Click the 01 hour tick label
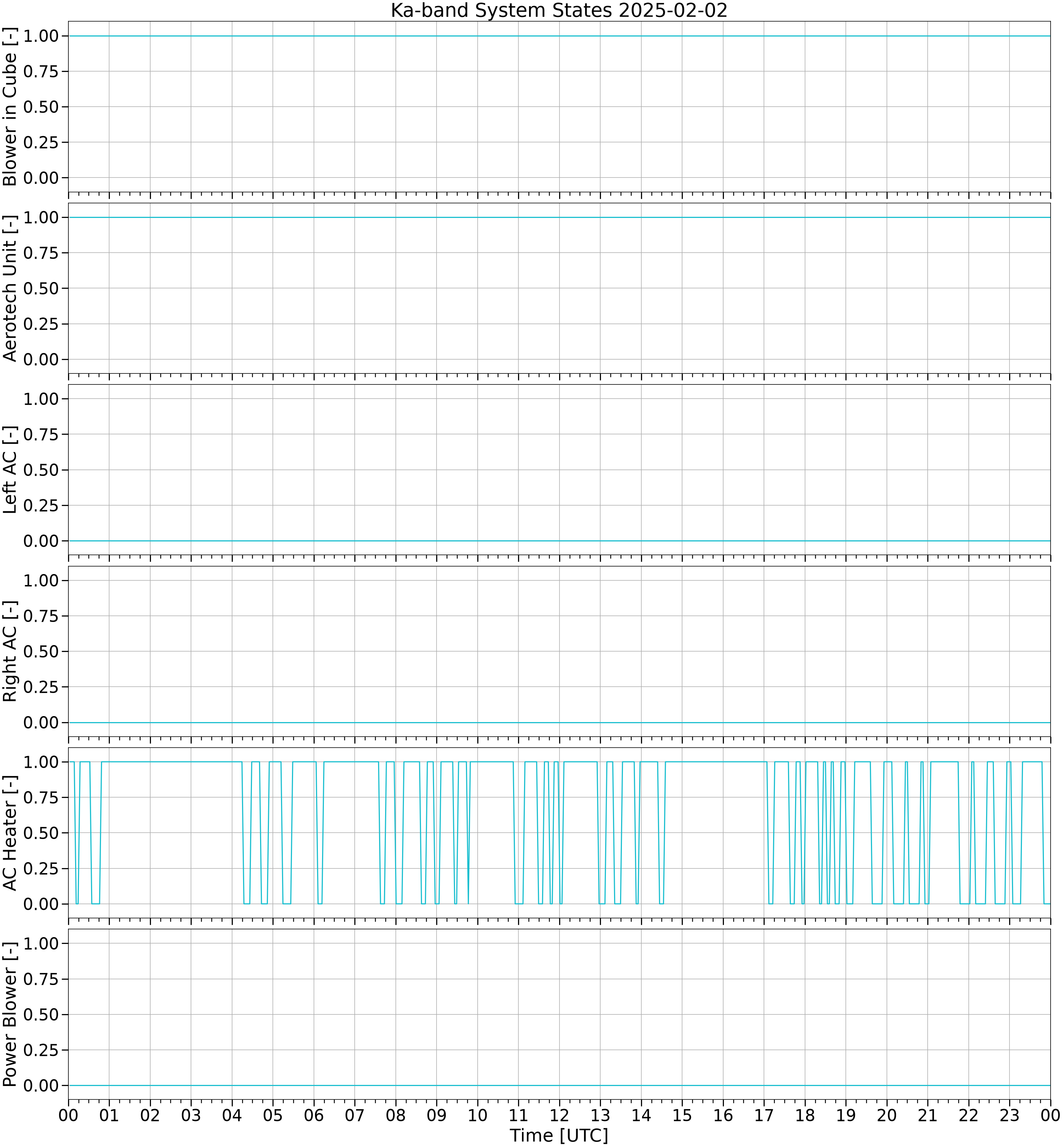 (x=109, y=1115)
